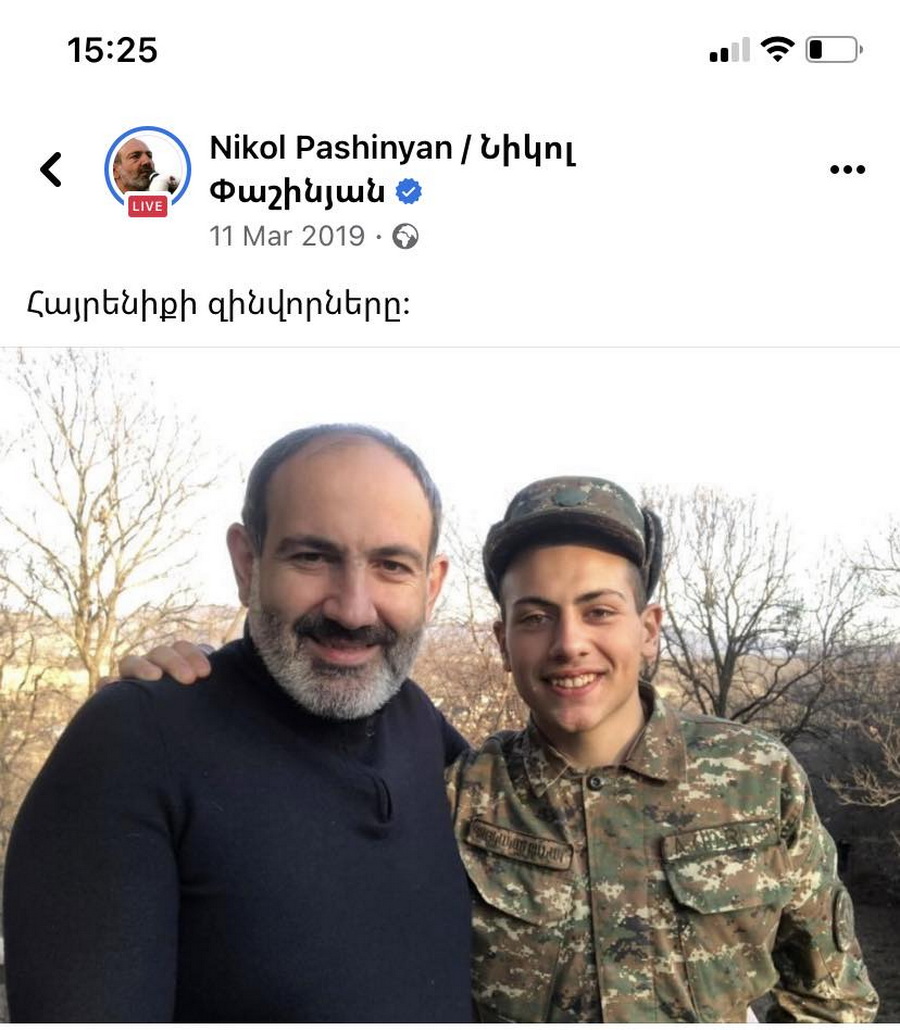Open the posted photo full screen
The width and height of the screenshot is (900, 1030).
coord(450,685)
